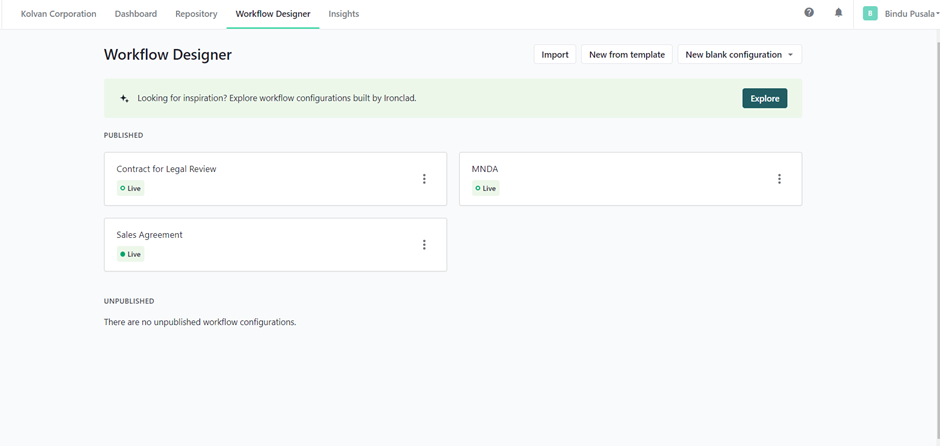The height and width of the screenshot is (446, 940).
Task: Click the Live status badge on Sales Agreement
Action: click(x=130, y=254)
